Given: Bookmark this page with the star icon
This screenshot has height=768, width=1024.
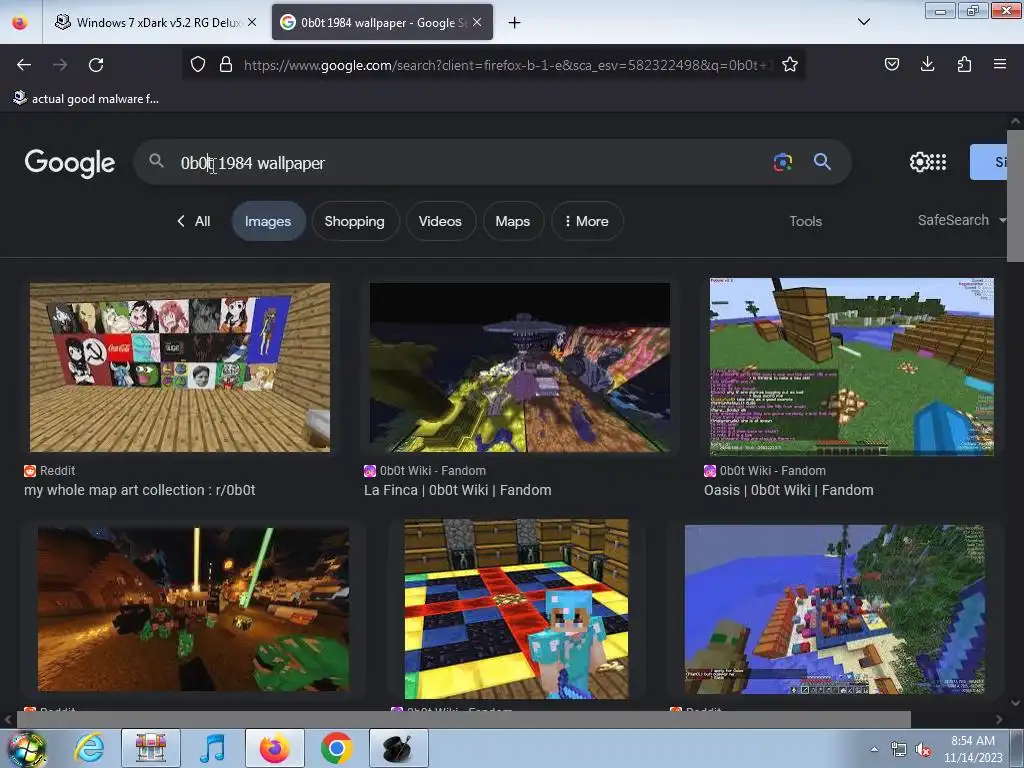Looking at the screenshot, I should click(x=790, y=64).
